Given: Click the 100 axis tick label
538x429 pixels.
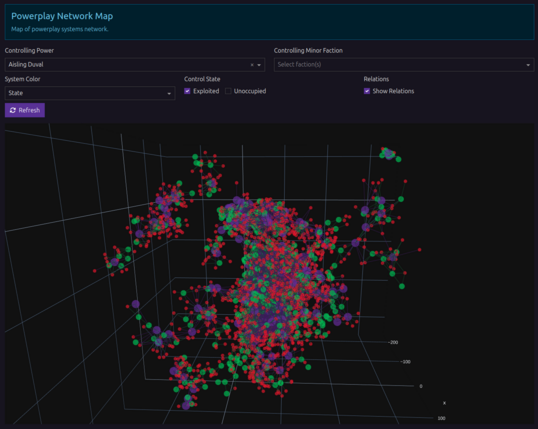Looking at the screenshot, I should click(x=441, y=418).
